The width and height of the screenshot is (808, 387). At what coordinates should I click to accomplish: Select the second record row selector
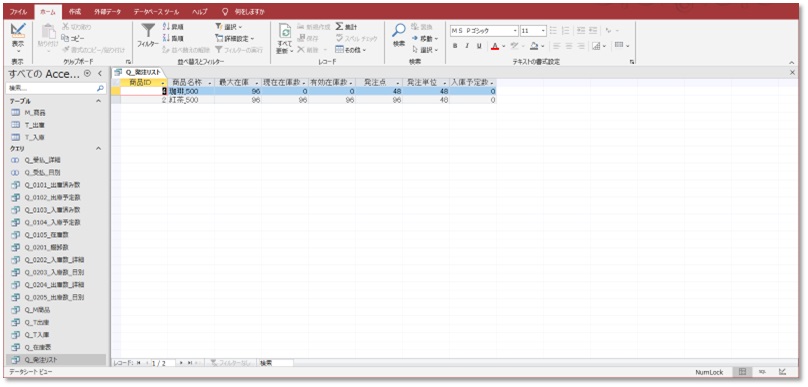click(116, 100)
